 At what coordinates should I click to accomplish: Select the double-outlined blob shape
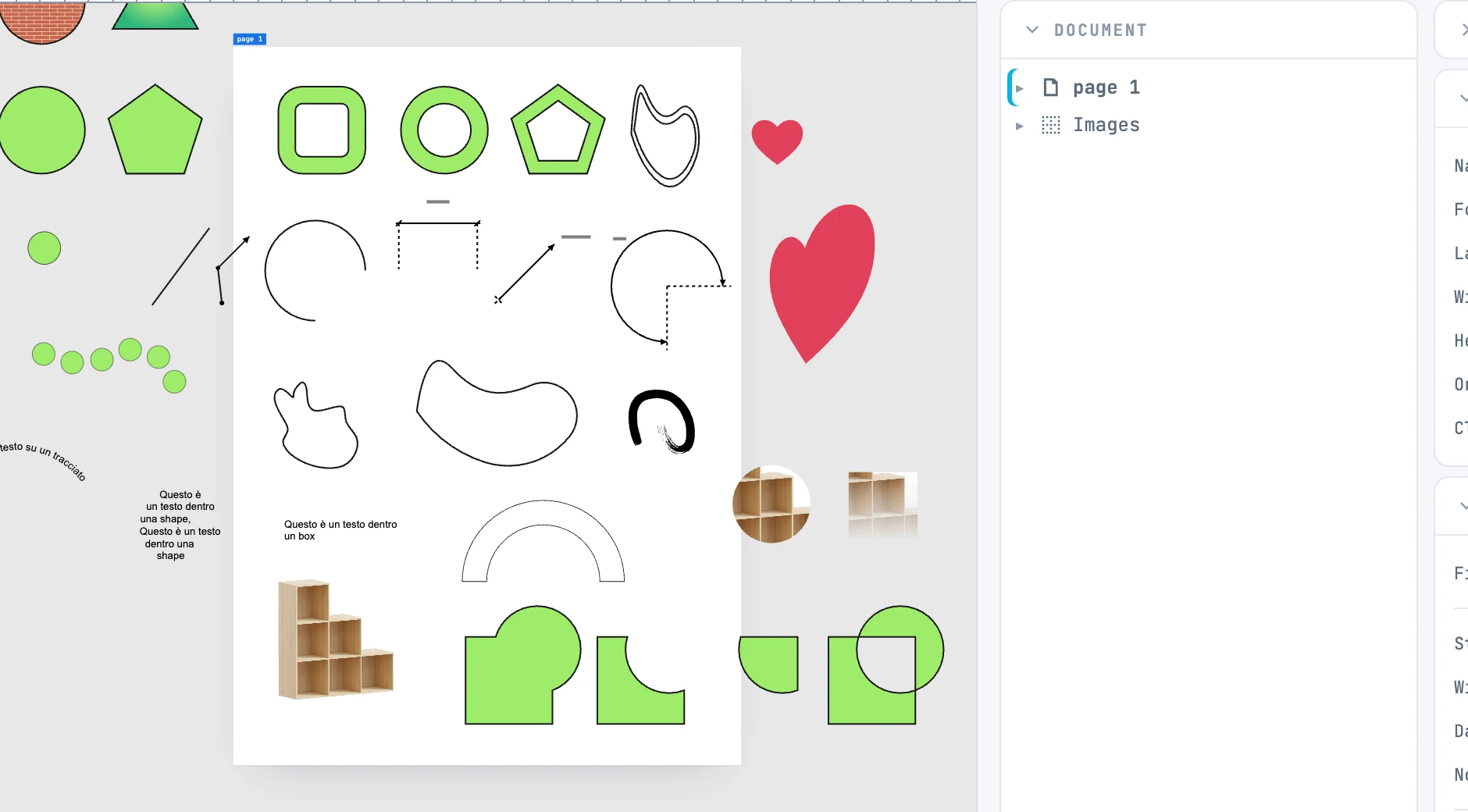pos(665,136)
